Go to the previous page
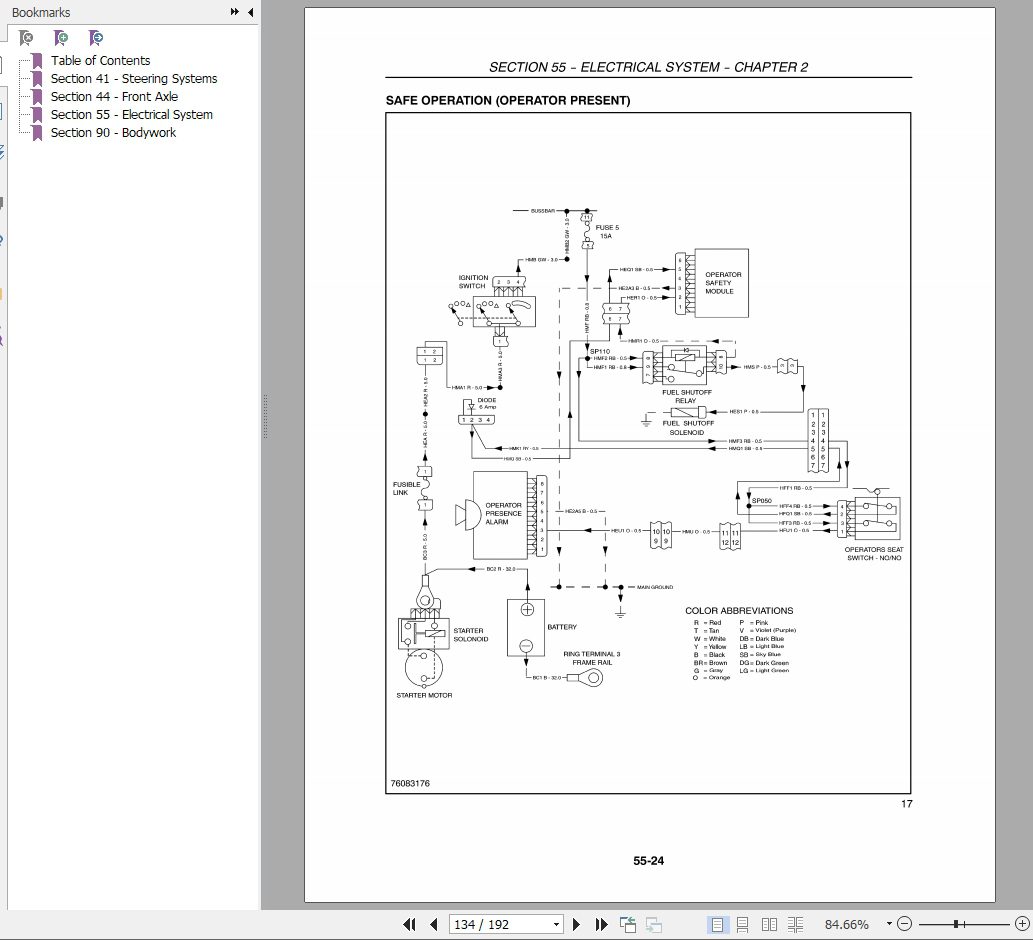The width and height of the screenshot is (1033, 940). coord(433,924)
